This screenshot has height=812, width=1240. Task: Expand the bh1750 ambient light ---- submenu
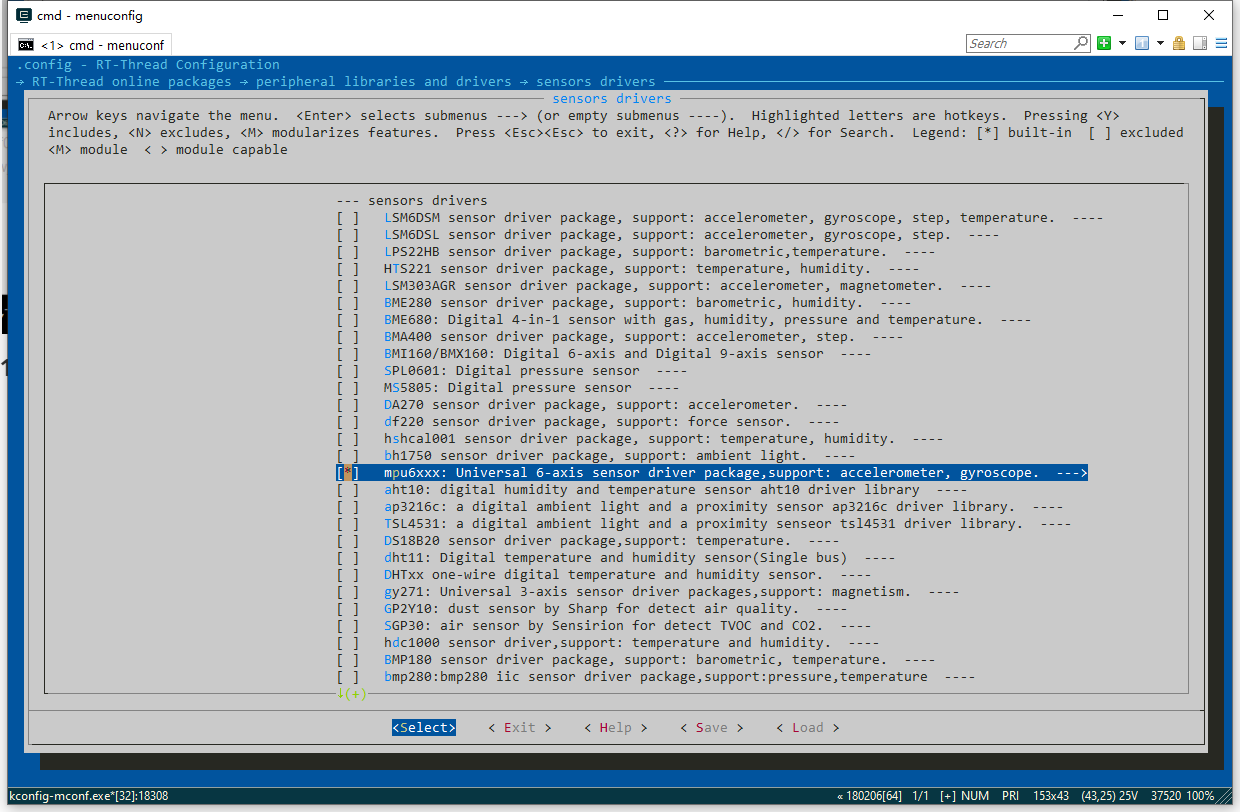pos(840,456)
